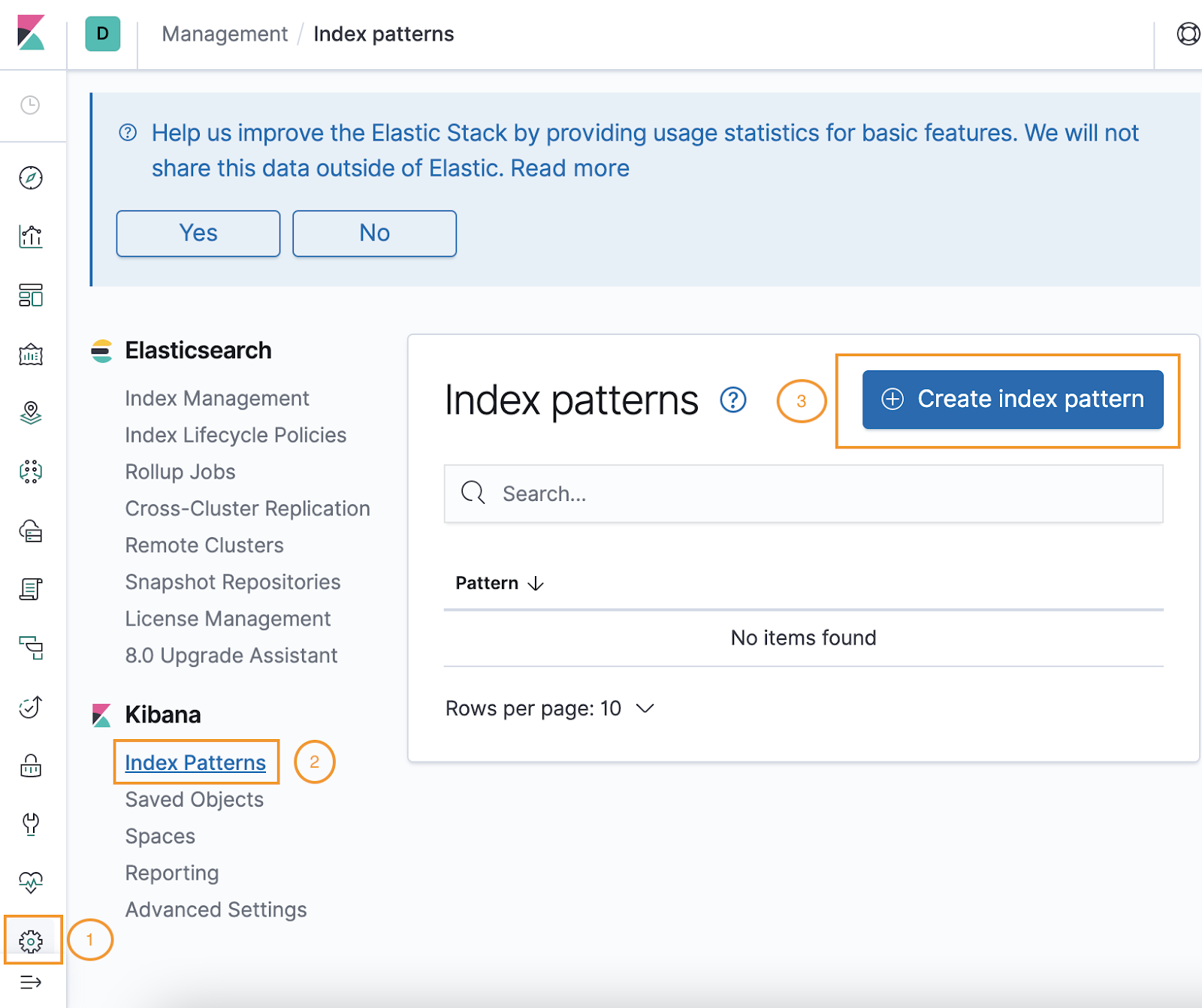Open Discover compass icon in sidebar

coord(31,178)
